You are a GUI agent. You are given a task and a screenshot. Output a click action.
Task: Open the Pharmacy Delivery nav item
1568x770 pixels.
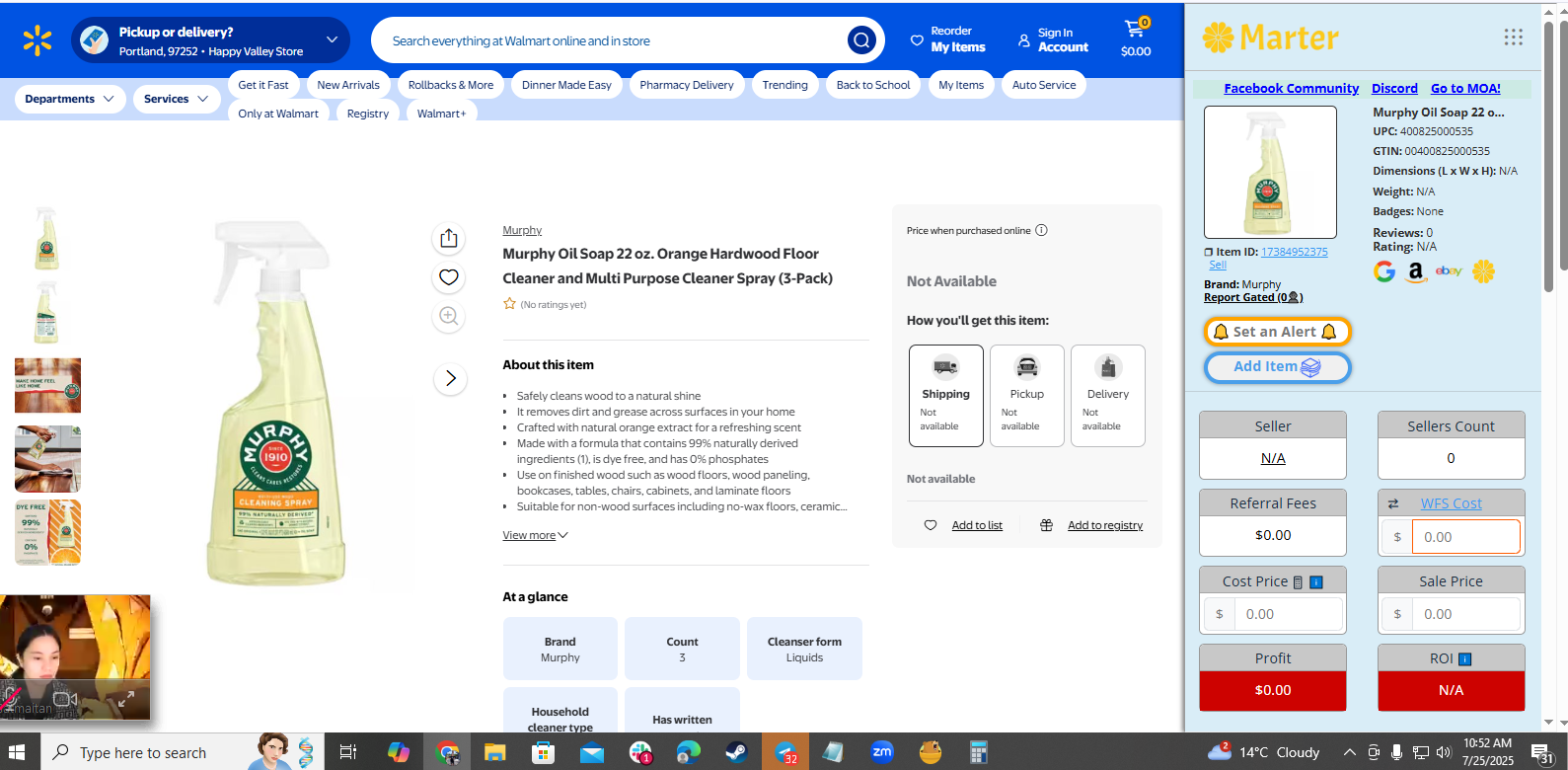686,85
